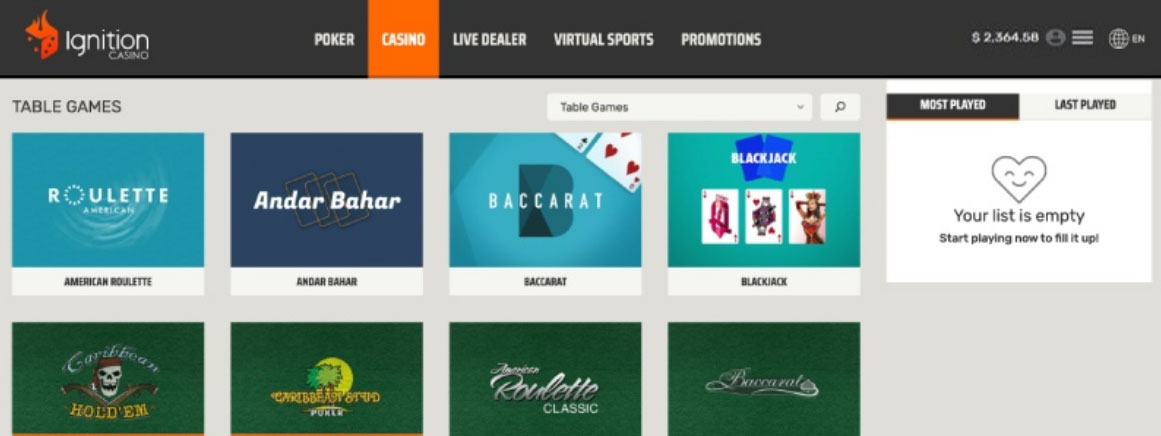Image resolution: width=1161 pixels, height=436 pixels.
Task: Expand the Table Games dropdown
Action: 679,107
